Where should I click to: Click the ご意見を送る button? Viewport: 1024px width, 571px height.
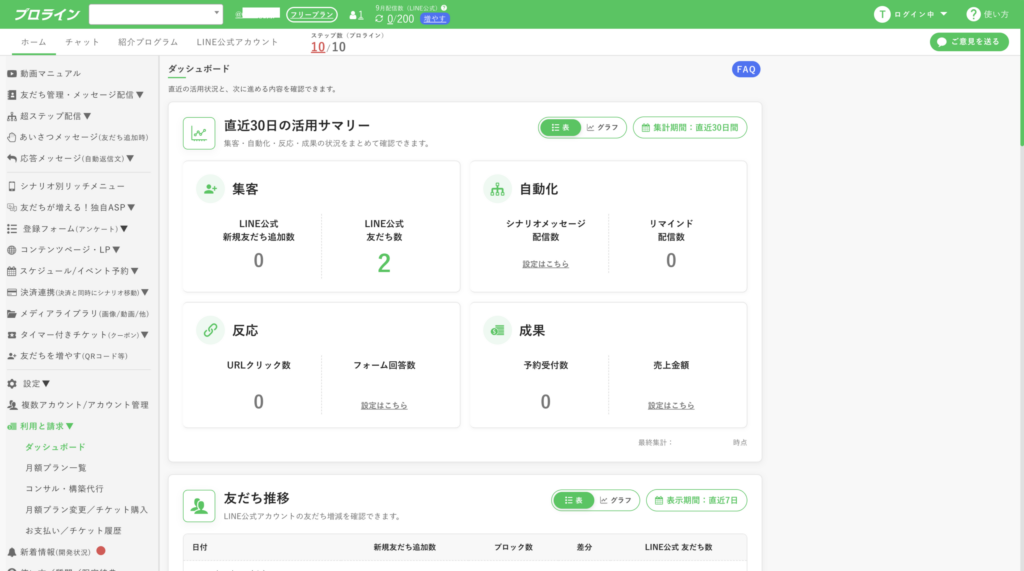coord(969,42)
